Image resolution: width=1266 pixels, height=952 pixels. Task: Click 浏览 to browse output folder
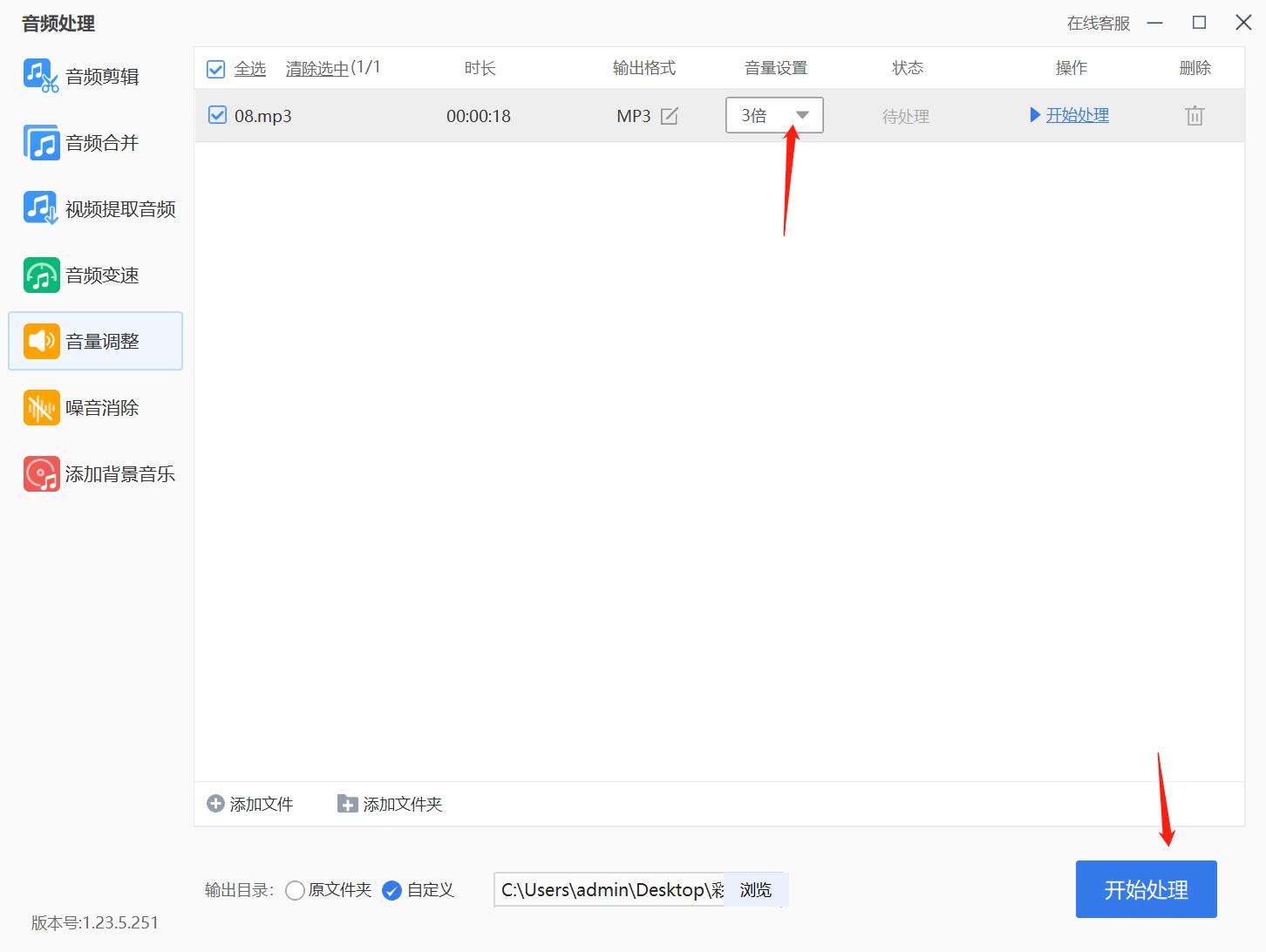pyautogui.click(x=755, y=889)
